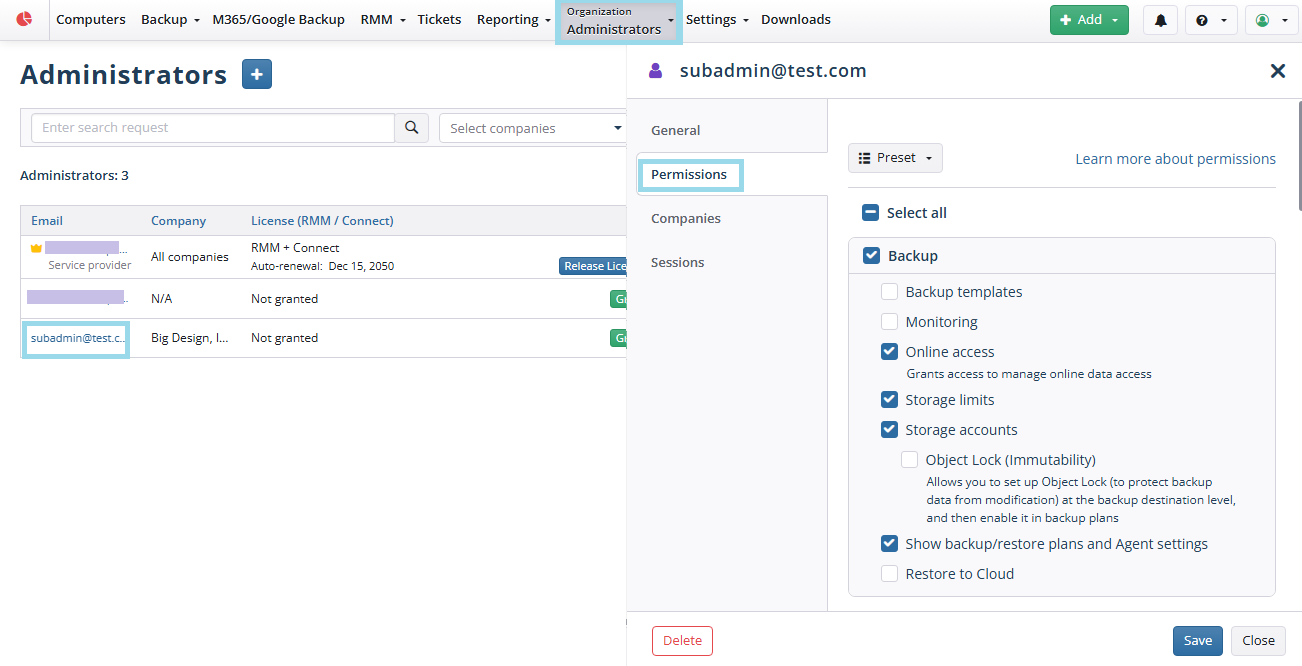Switch to the Permissions tab
1302x666 pixels.
click(689, 174)
